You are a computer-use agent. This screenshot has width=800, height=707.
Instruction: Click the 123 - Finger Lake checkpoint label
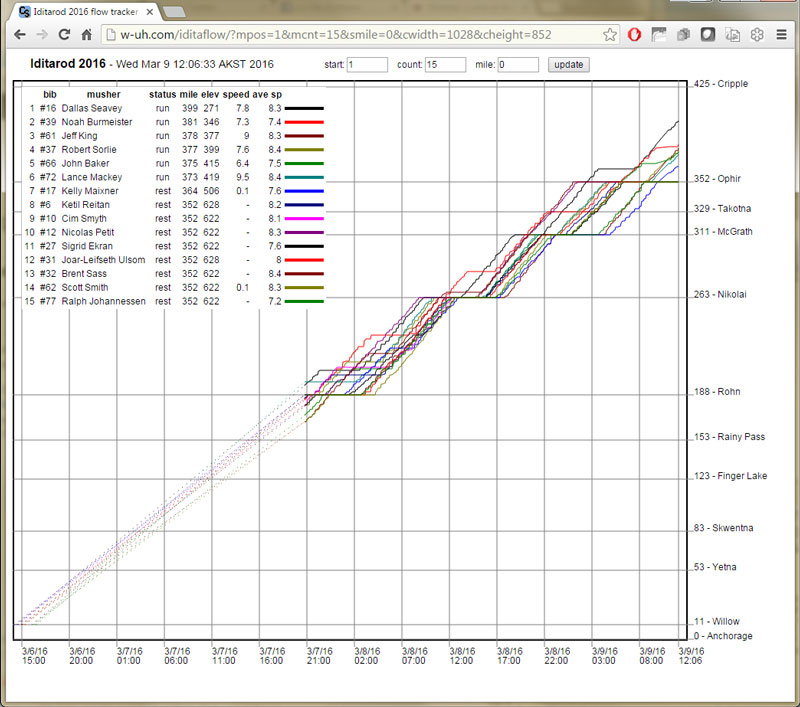[731, 476]
